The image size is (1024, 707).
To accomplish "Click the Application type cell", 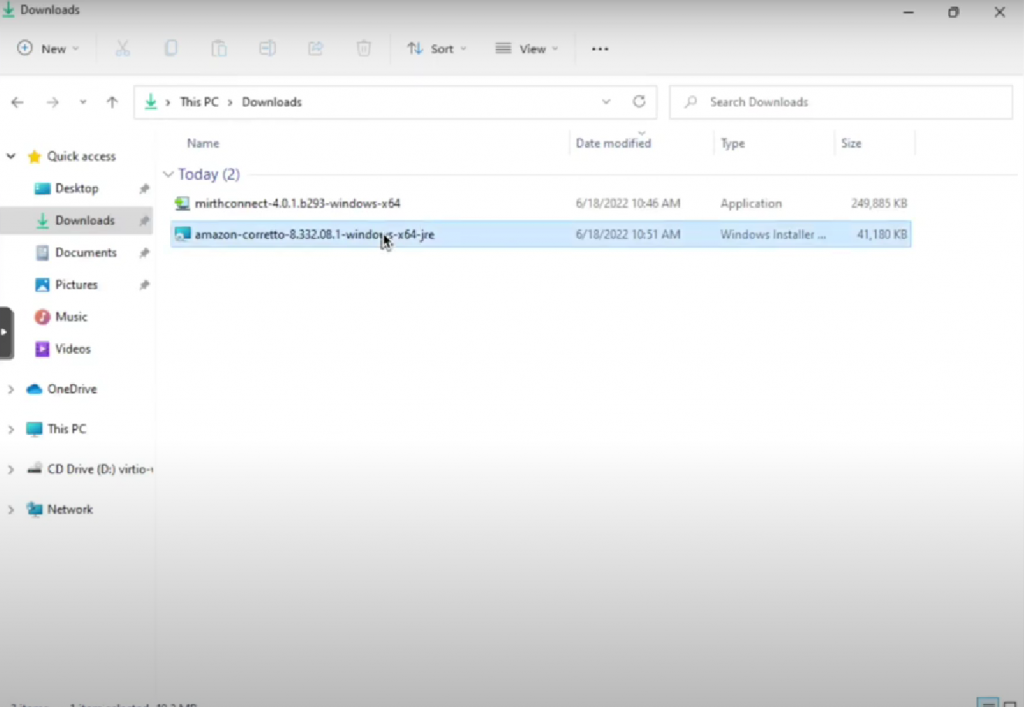I will click(751, 204).
